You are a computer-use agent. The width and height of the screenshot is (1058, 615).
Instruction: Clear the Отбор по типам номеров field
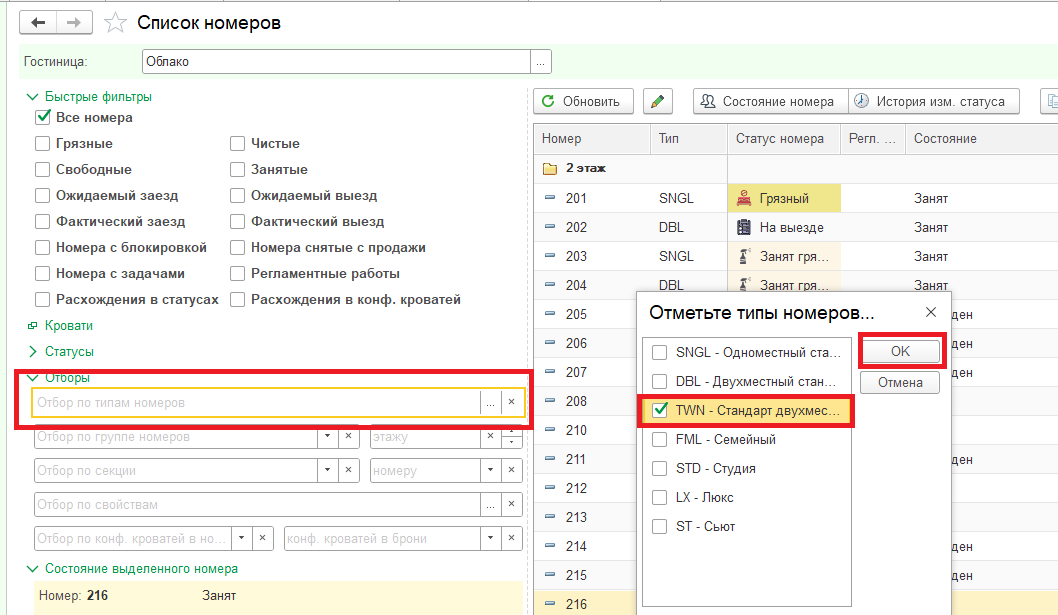(511, 402)
